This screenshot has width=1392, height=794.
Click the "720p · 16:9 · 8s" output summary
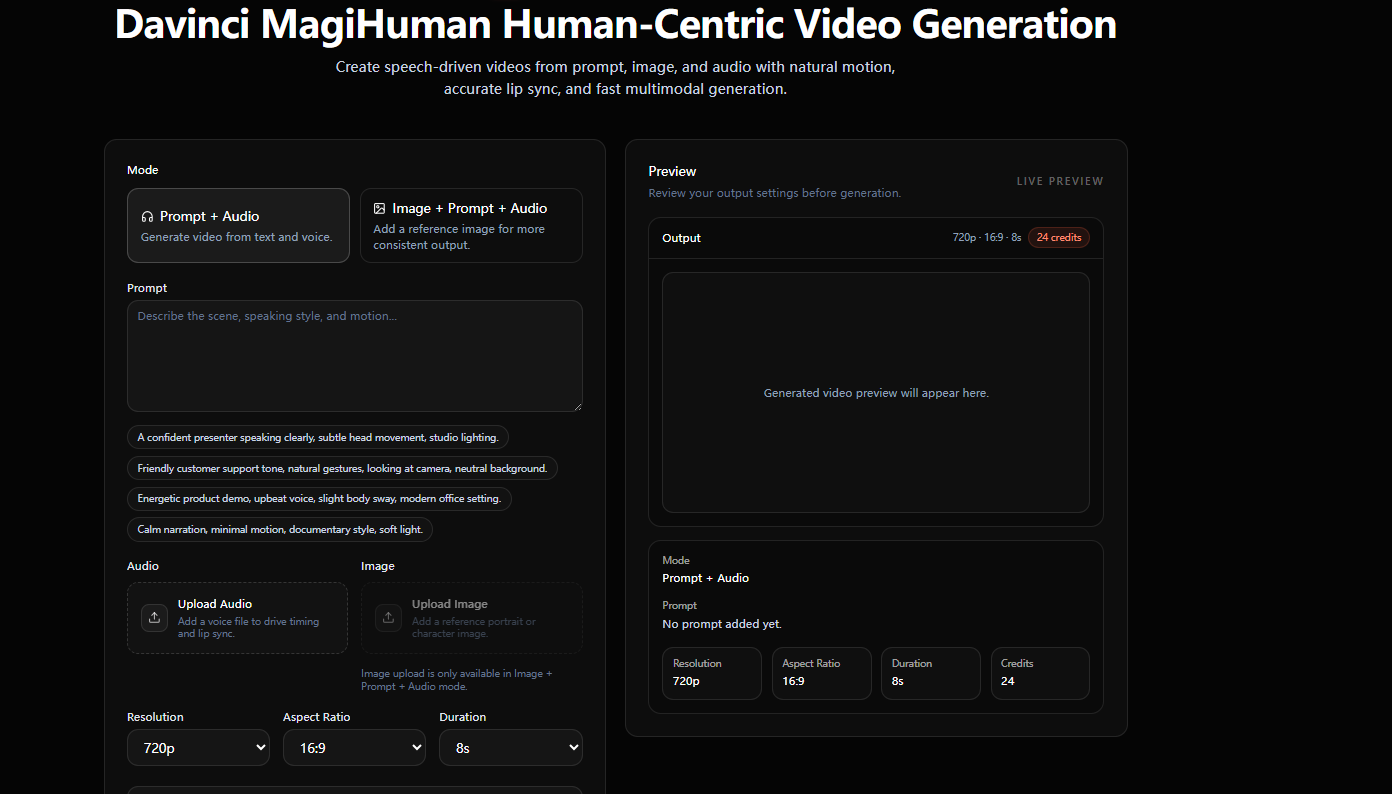[987, 238]
